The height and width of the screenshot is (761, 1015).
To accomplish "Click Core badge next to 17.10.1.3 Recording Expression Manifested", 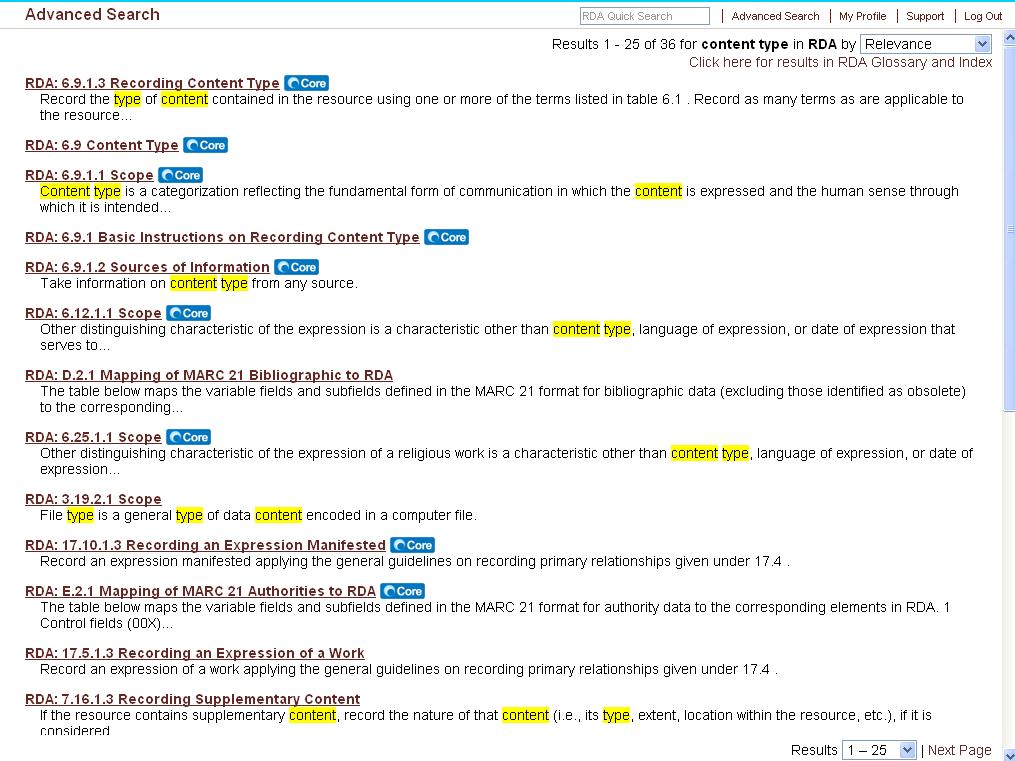I will [x=412, y=545].
